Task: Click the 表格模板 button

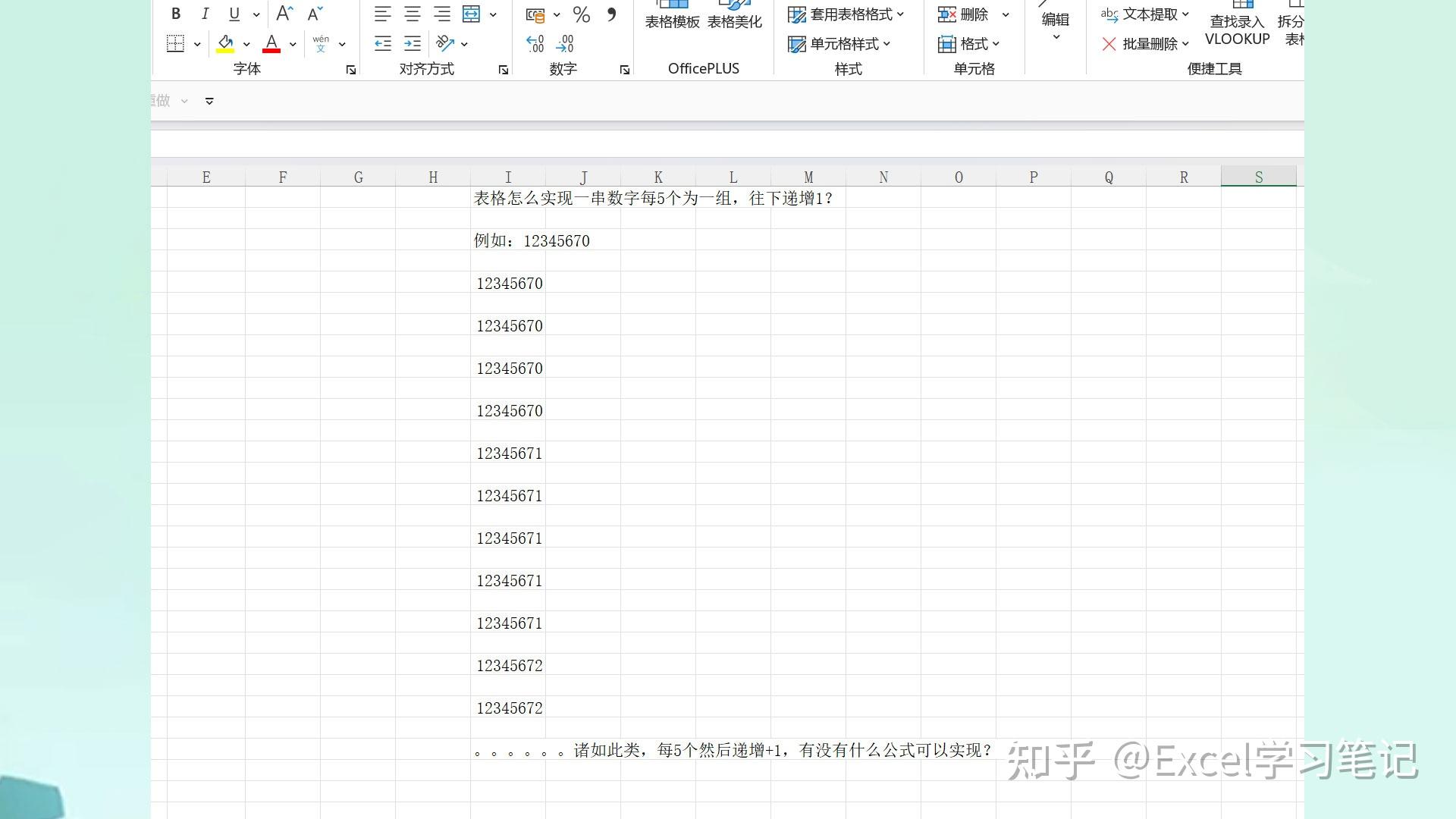Action: click(x=672, y=15)
